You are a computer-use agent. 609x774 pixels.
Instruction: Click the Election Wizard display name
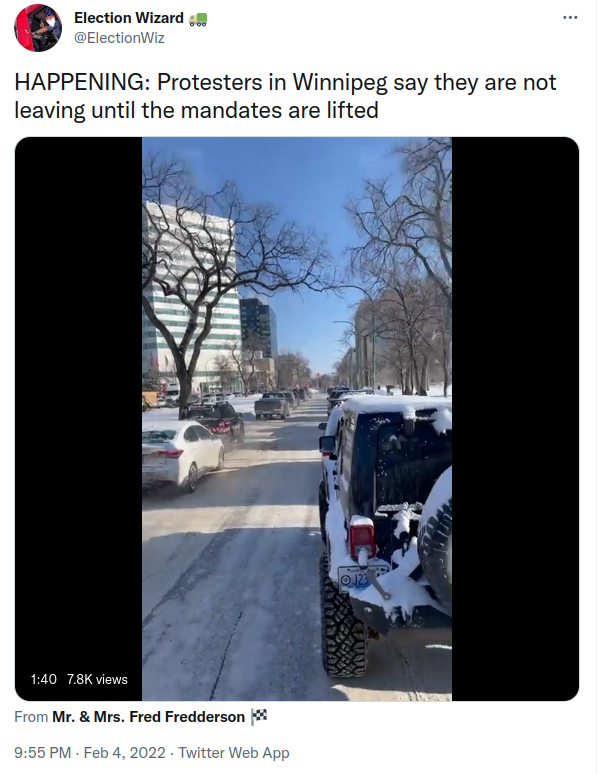pos(129,18)
